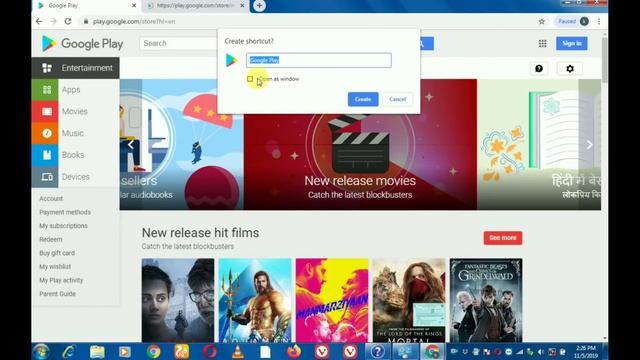Open VLC media player from taskbar
The height and width of the screenshot is (360, 640).
point(238,351)
